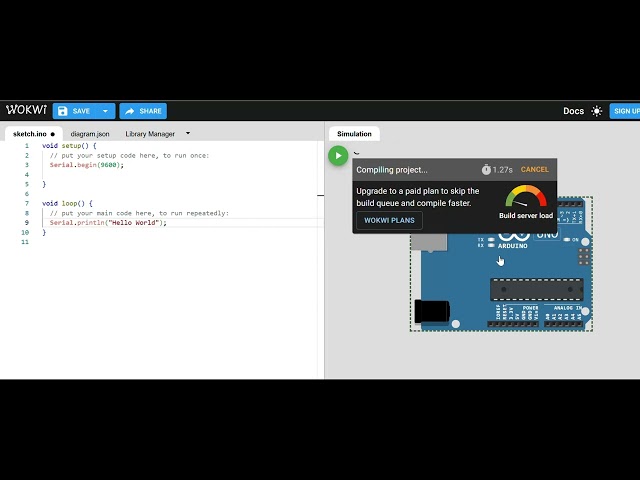The image size is (640, 480).
Task: Expand the editor tabs dropdown arrow
Action: [x=188, y=133]
